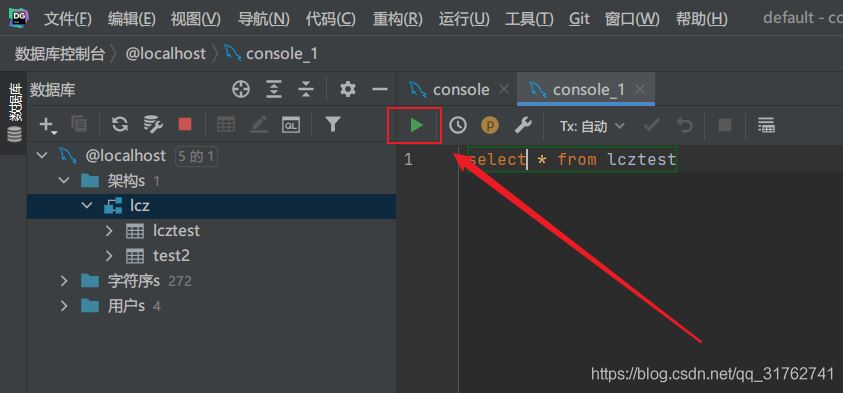The image size is (843, 393).
Task: Collapse the @localhost data source node
Action: (x=41, y=156)
